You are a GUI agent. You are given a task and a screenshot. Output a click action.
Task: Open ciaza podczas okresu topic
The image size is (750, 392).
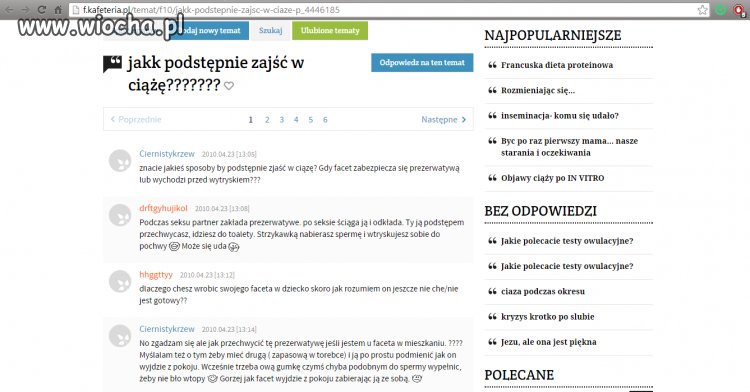[x=543, y=292]
